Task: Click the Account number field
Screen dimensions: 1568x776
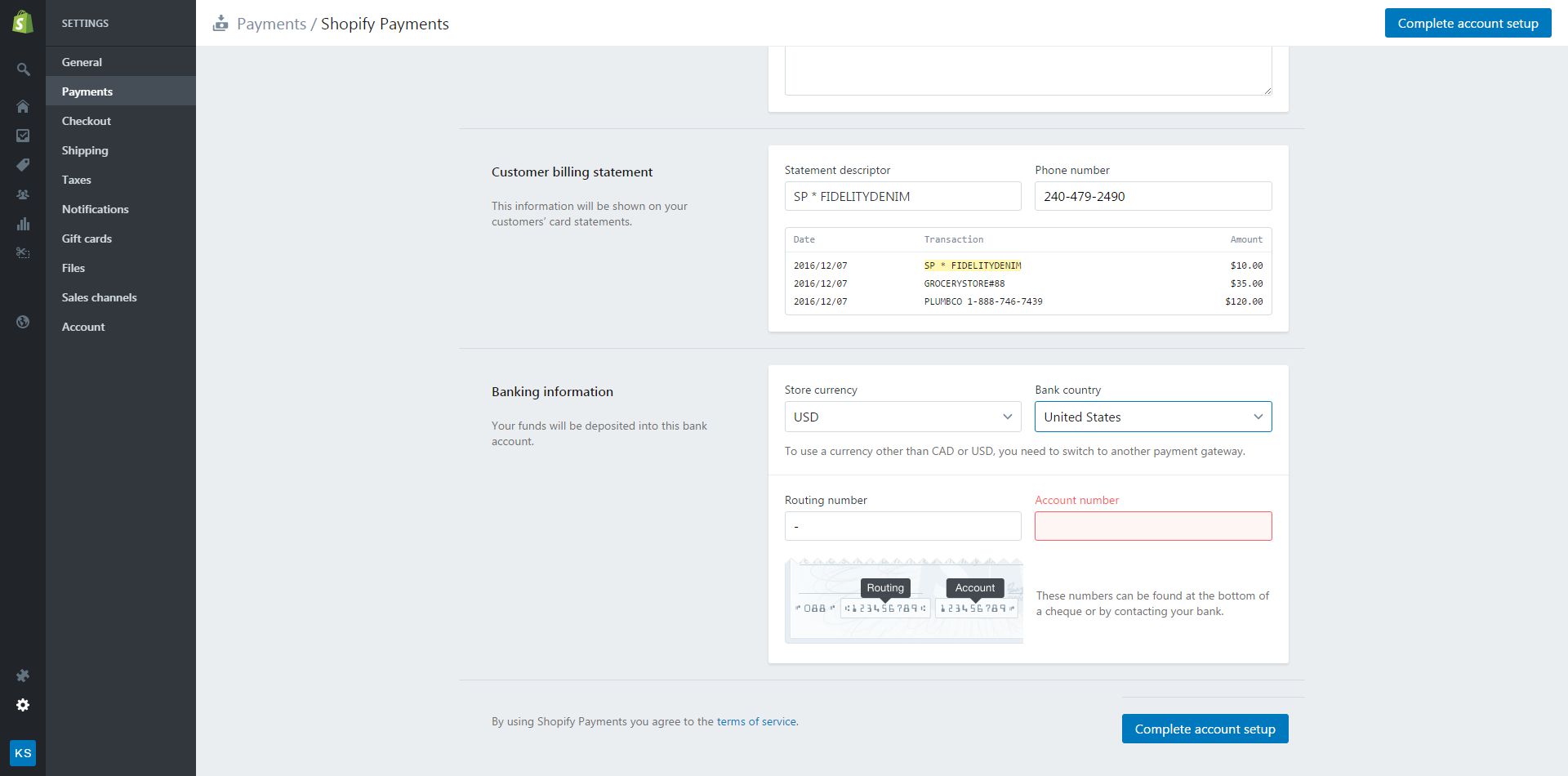Action: (1152, 526)
